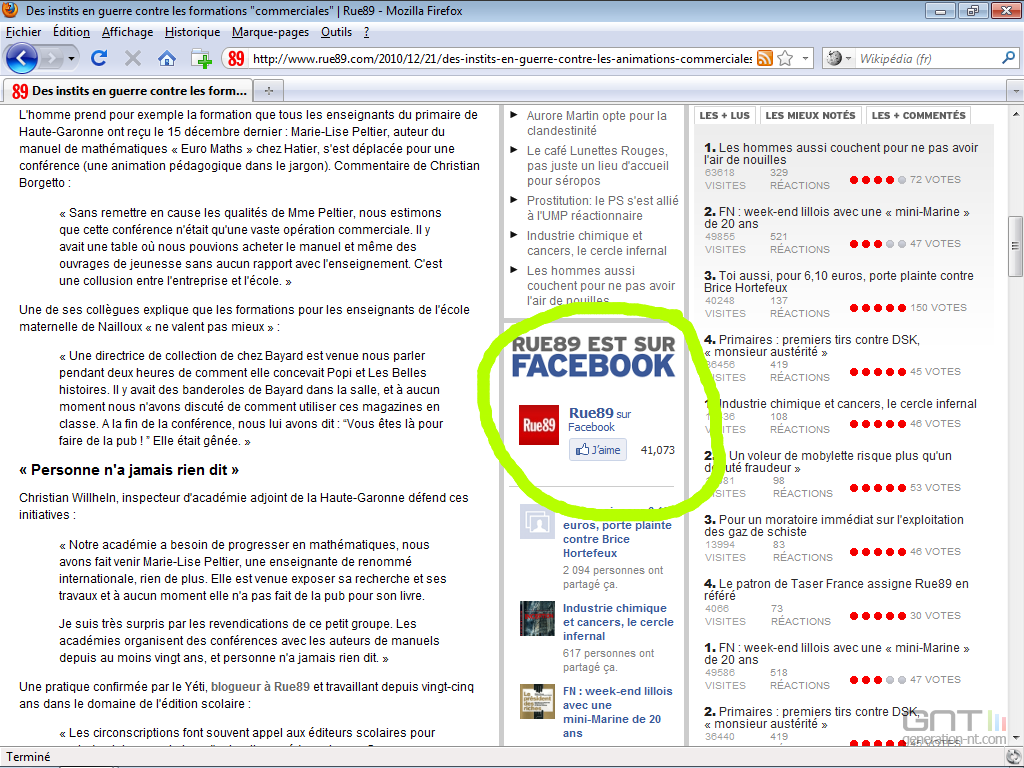Open the back/forward history dropdown arrow

(71, 59)
